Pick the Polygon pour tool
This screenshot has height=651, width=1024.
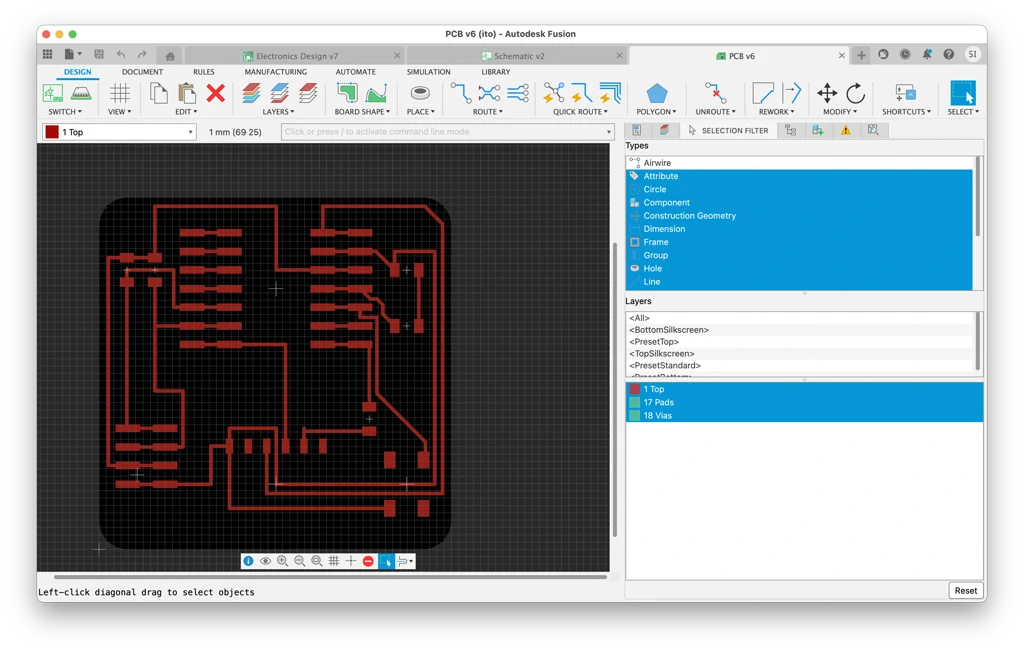click(656, 93)
